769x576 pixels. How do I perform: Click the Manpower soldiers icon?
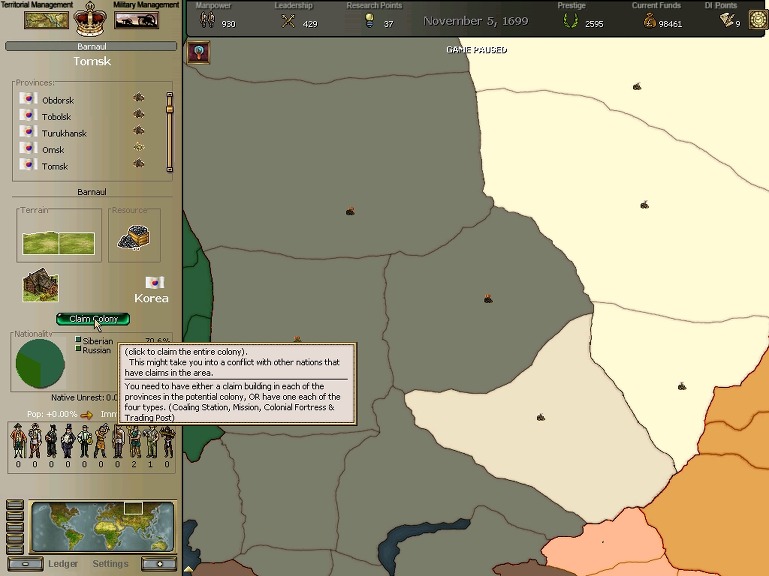point(207,20)
